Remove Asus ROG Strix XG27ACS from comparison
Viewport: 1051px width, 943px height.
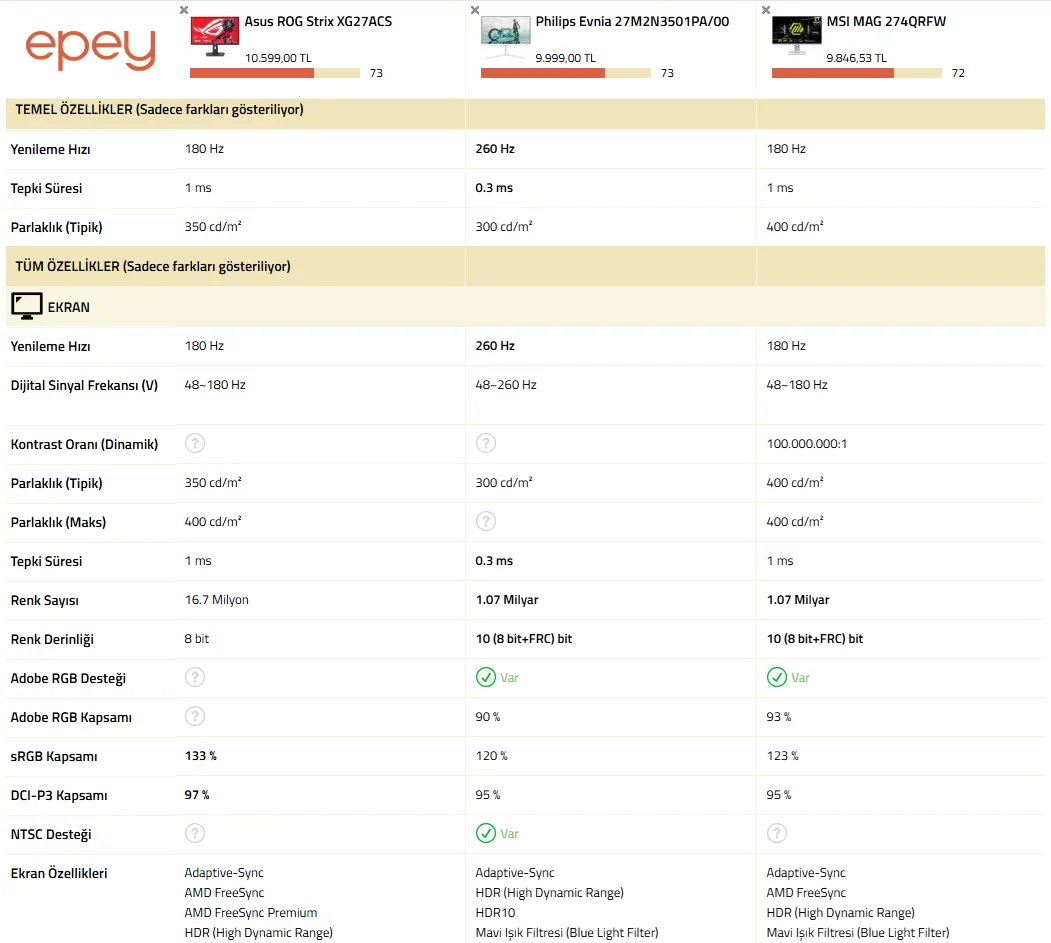[x=184, y=10]
